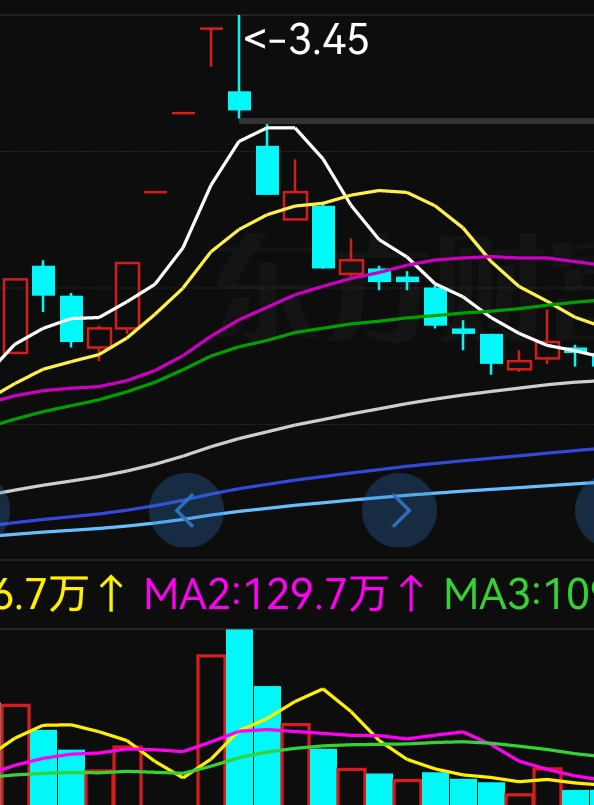Select the green MA3 volume label

(519, 595)
